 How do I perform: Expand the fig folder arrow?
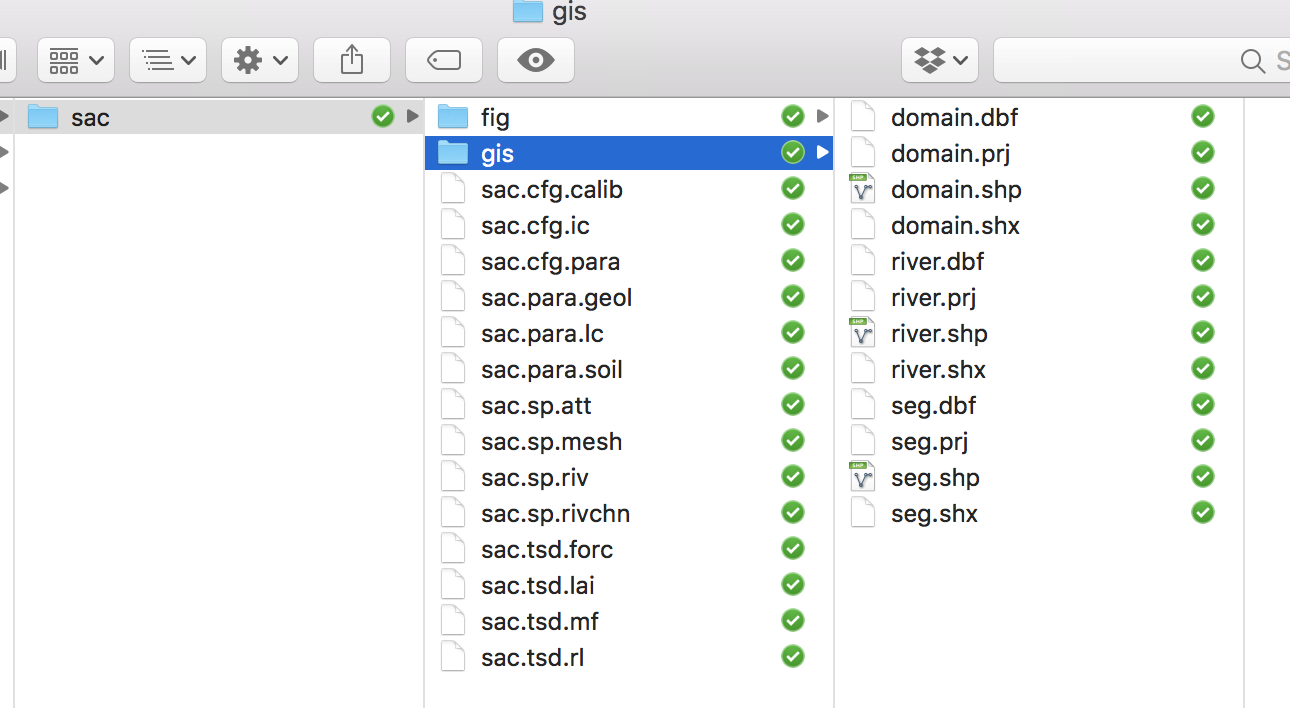[x=822, y=117]
